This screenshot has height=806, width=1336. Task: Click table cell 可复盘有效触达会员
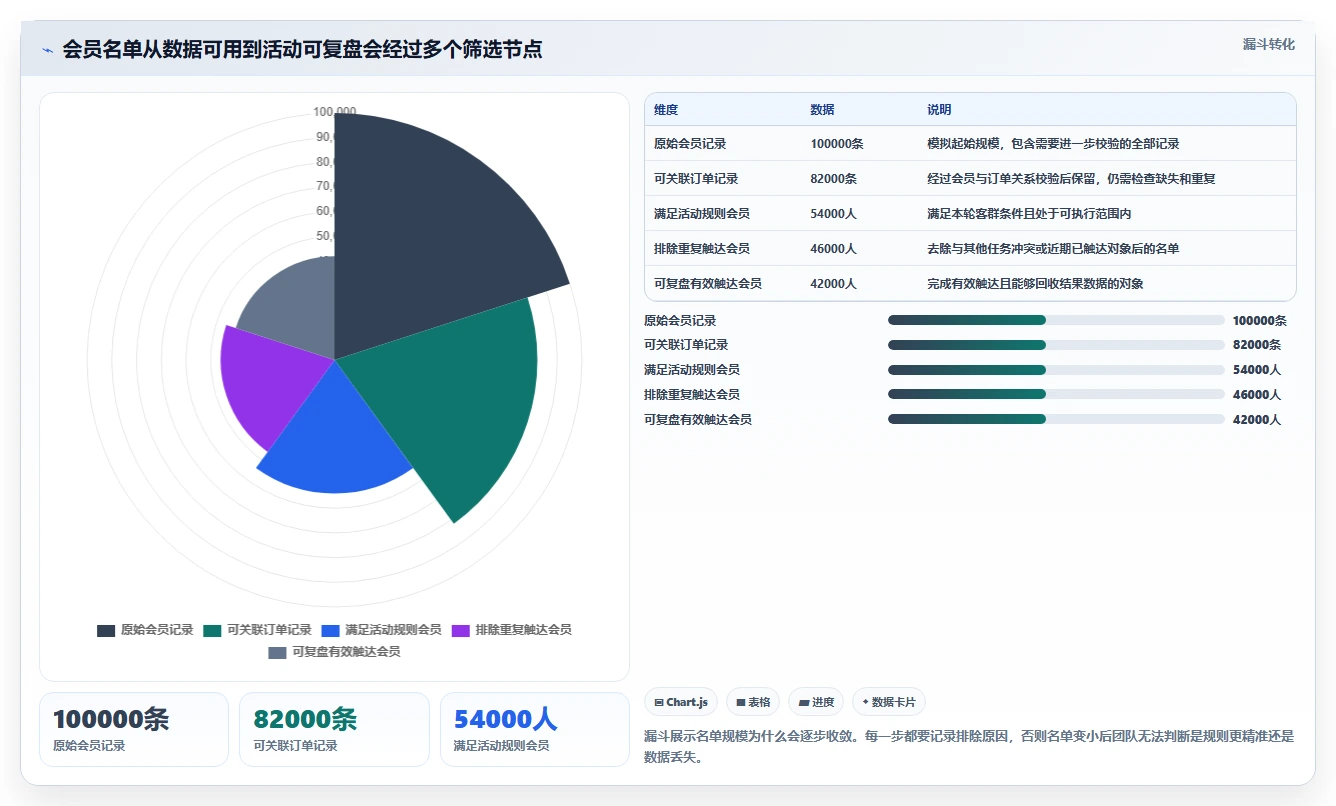click(708, 284)
